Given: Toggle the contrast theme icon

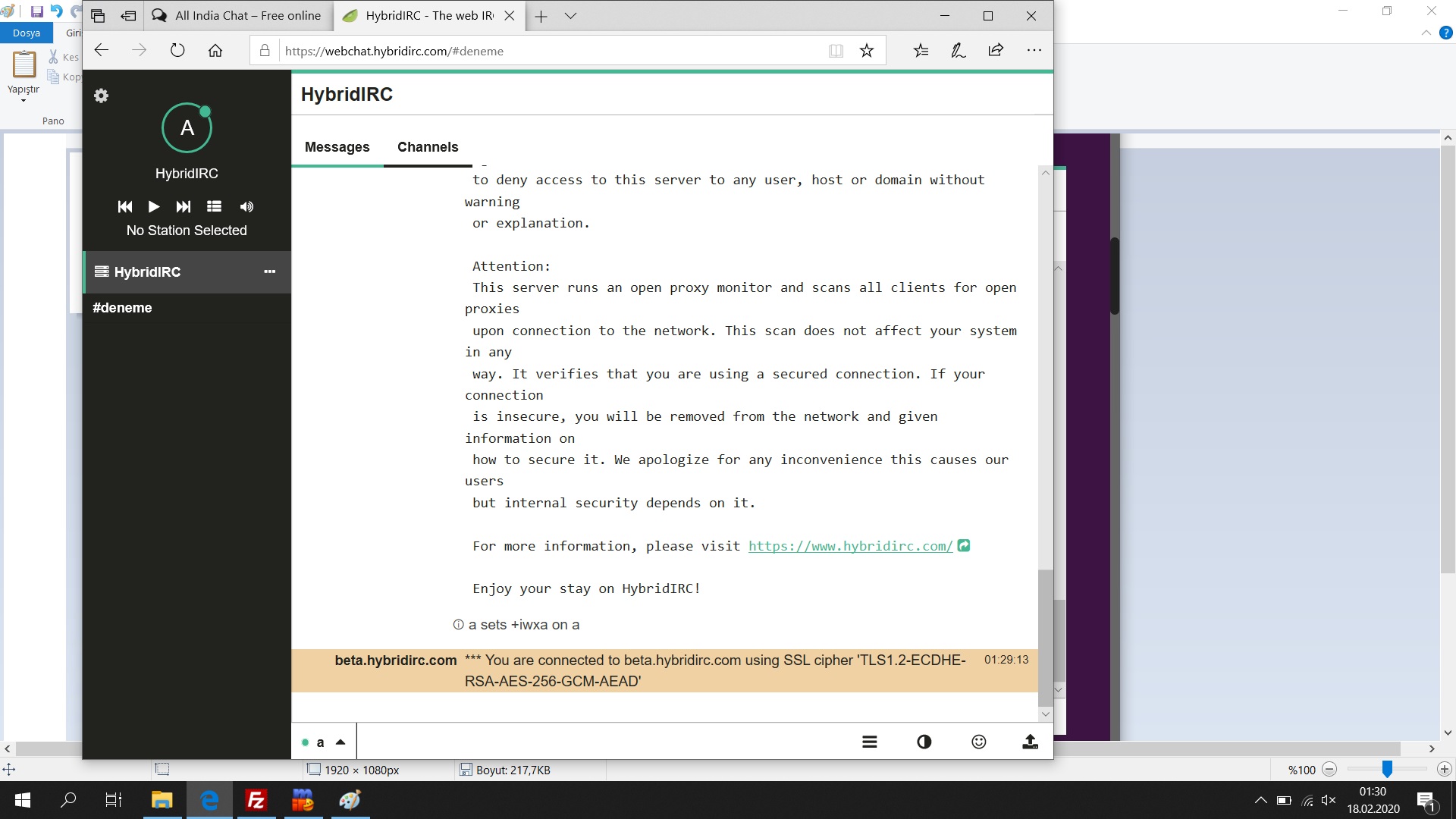Looking at the screenshot, I should tap(924, 742).
